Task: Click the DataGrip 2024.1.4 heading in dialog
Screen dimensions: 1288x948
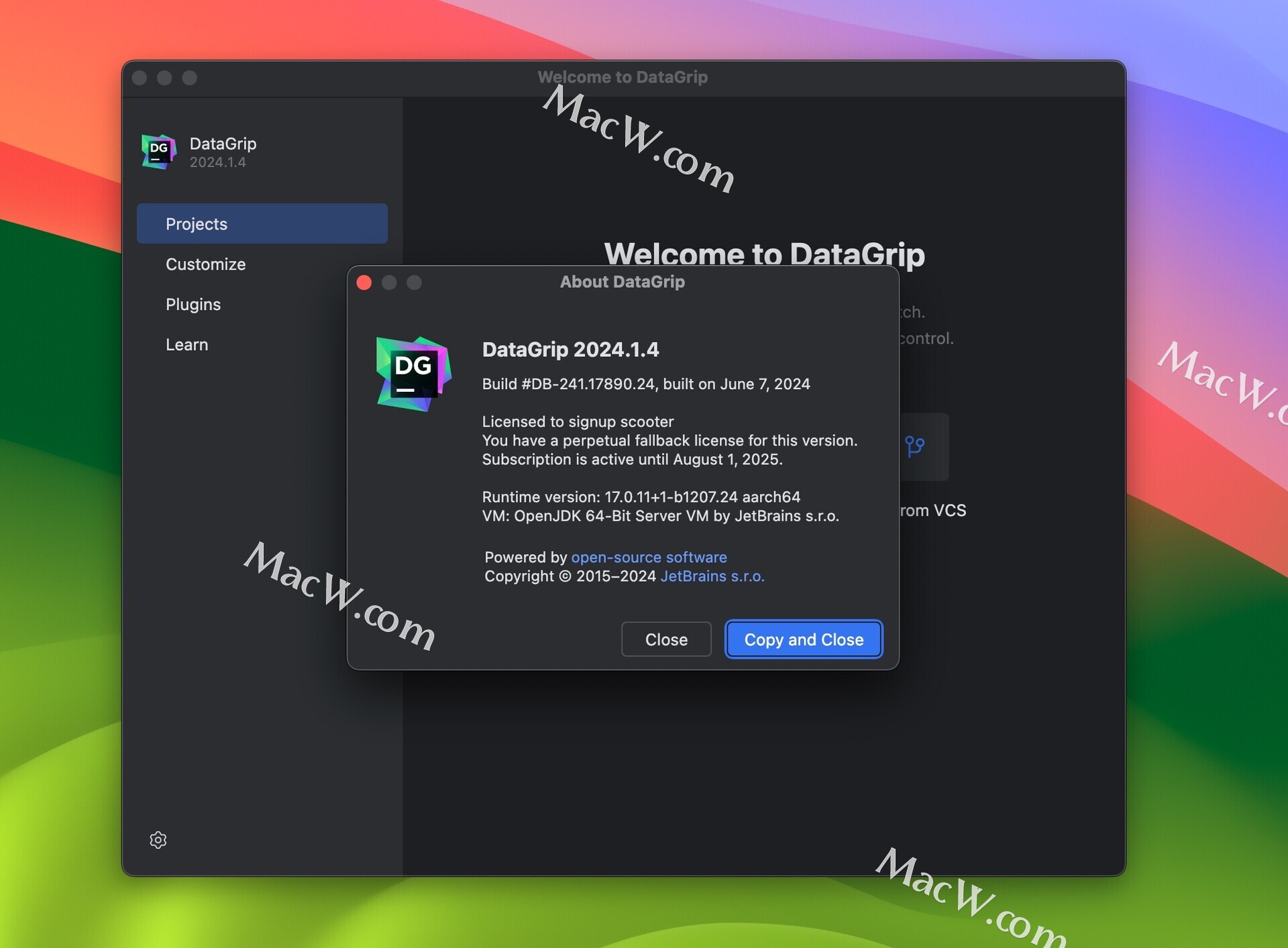Action: click(570, 350)
